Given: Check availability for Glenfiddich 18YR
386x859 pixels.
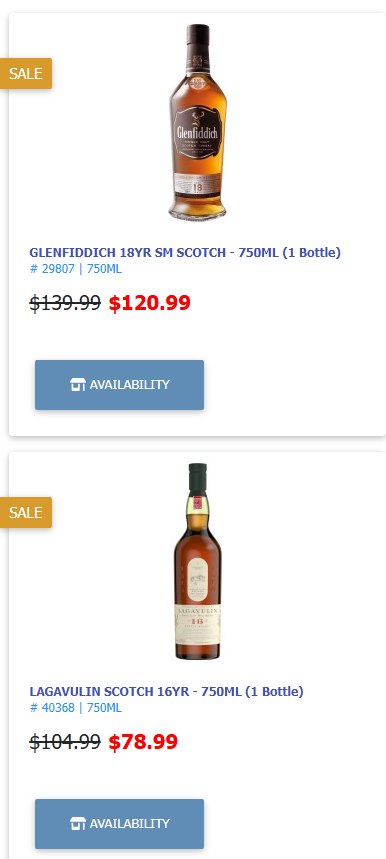Looking at the screenshot, I should point(119,385).
